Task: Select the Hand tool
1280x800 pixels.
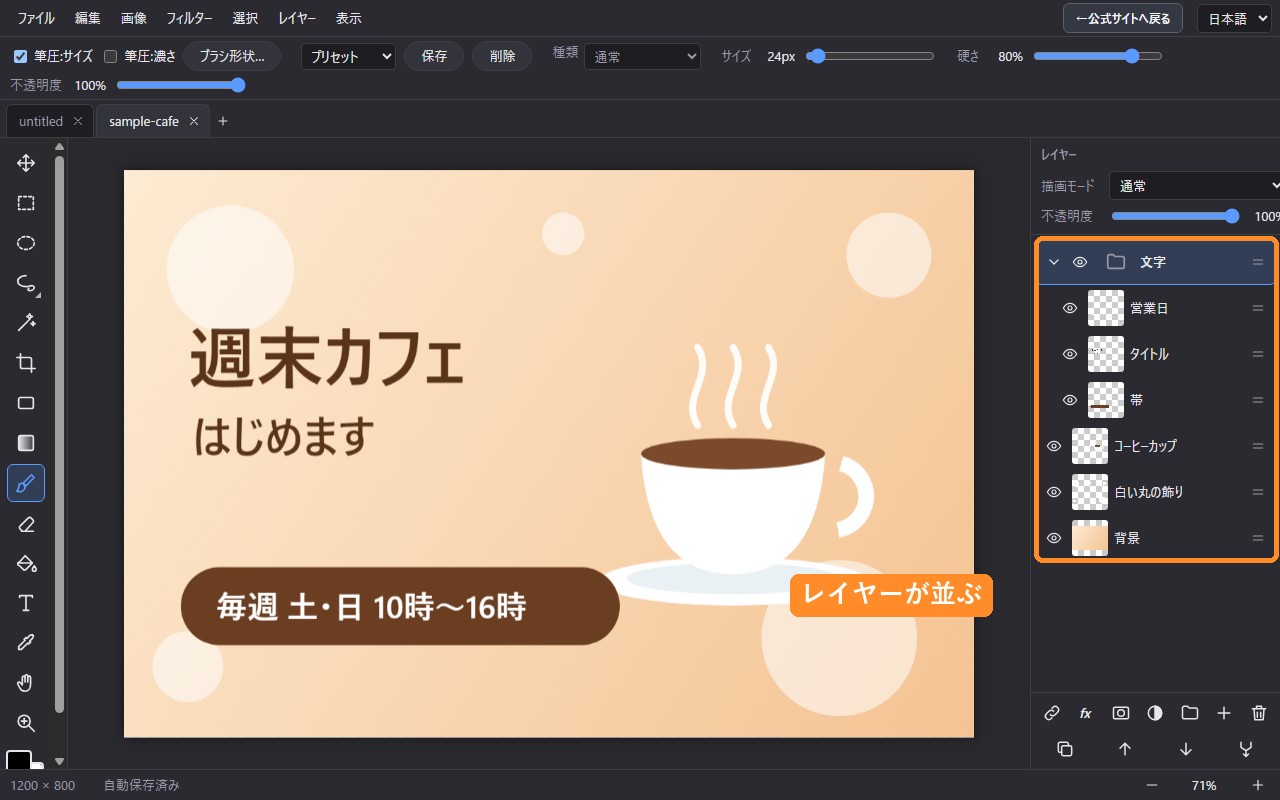Action: [26, 683]
